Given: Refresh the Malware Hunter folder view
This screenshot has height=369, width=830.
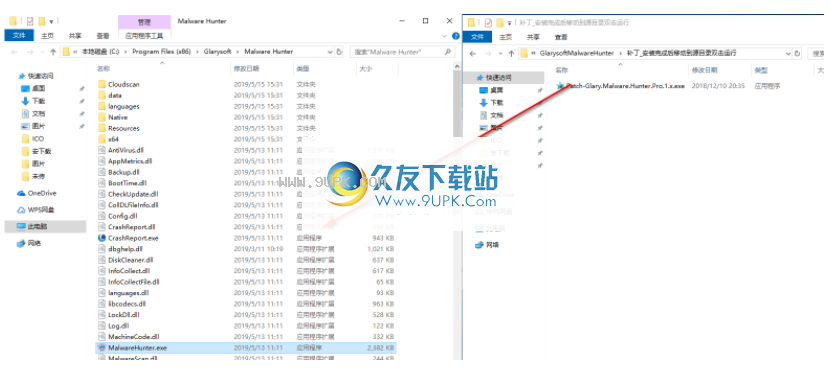Looking at the screenshot, I should [339, 52].
